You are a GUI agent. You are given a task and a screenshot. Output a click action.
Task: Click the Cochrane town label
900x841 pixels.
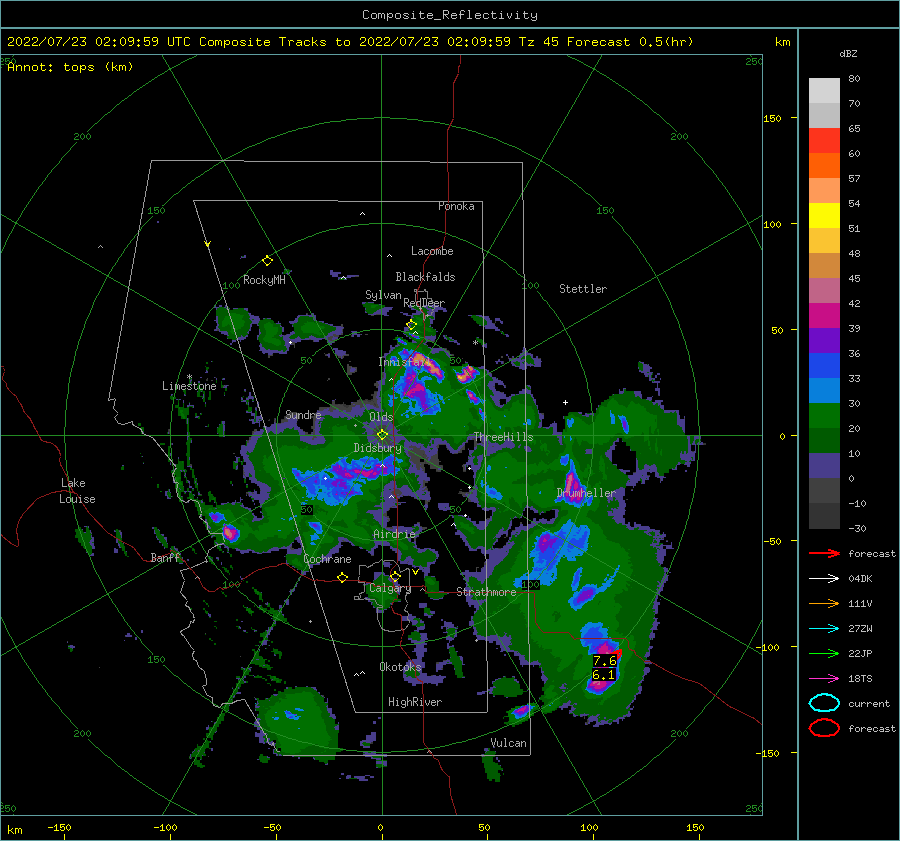327,559
